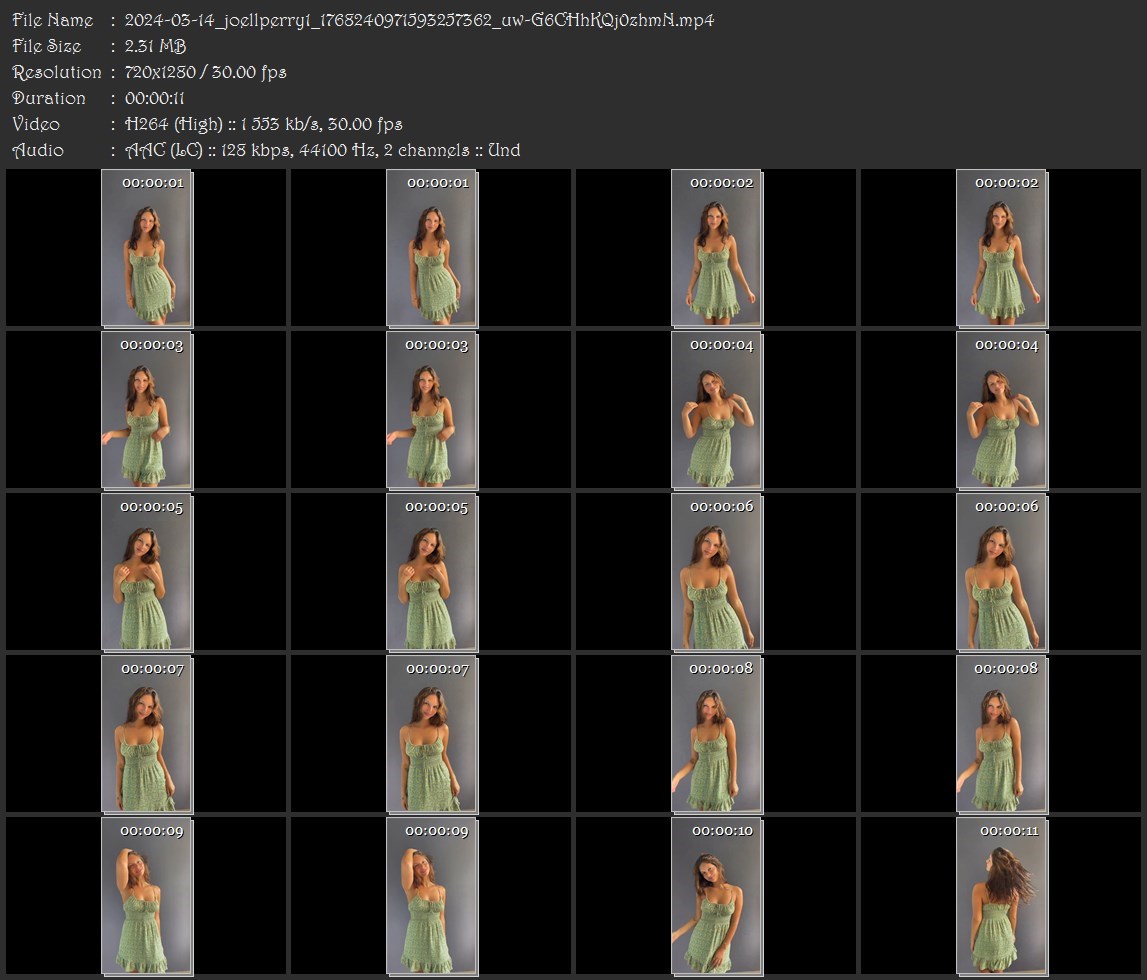Click the audio codec line AAC (LC)
This screenshot has height=980, width=1147.
(x=323, y=151)
